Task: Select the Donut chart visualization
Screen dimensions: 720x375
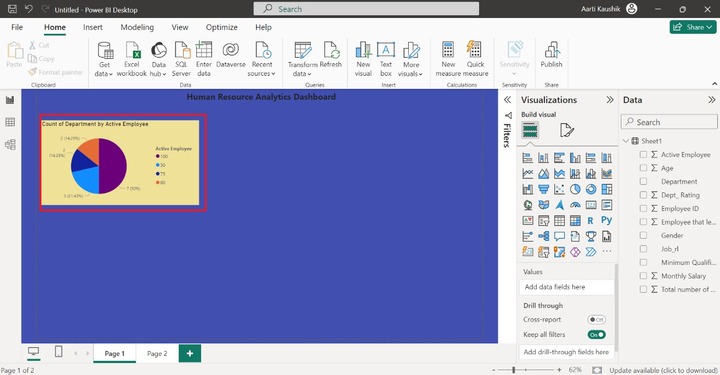Action: tap(591, 189)
